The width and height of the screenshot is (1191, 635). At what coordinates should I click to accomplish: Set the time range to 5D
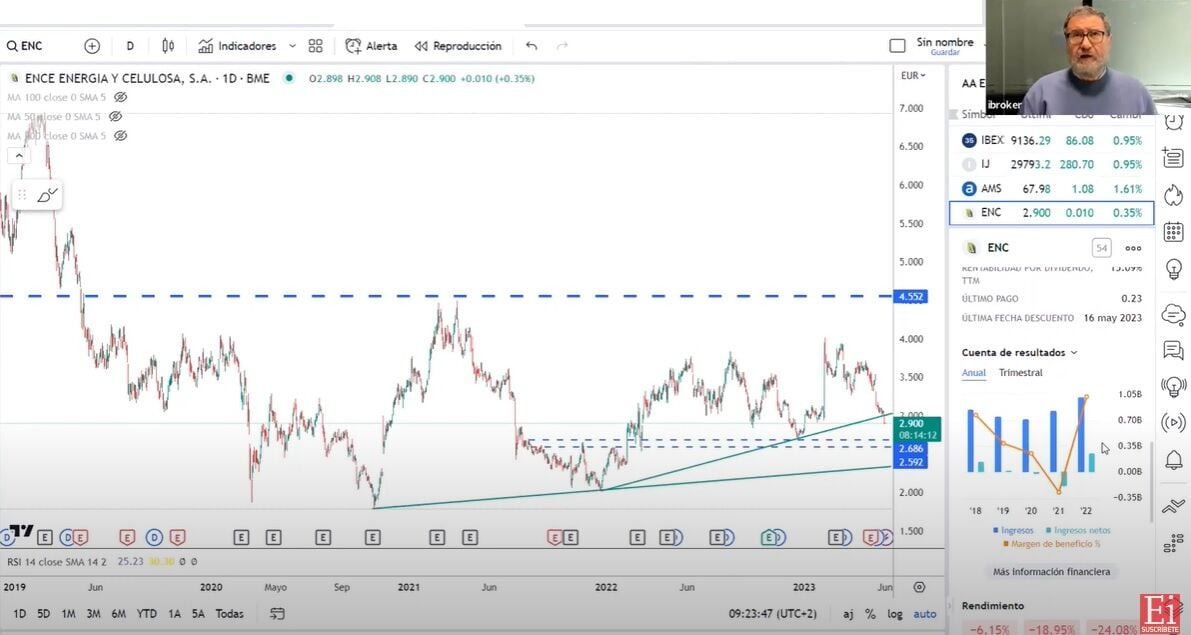coord(43,614)
